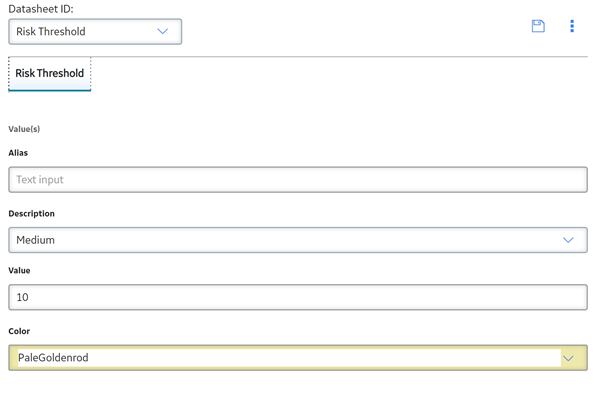
Task: Click the Datasheet ID label
Action: 41,9
